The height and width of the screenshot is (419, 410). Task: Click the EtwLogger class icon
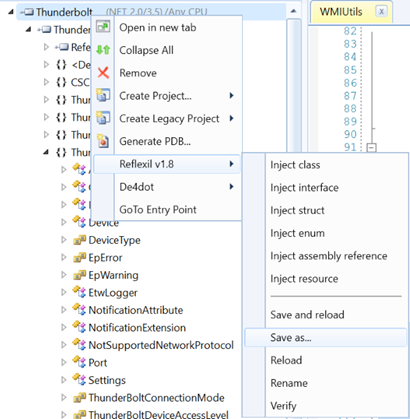pyautogui.click(x=79, y=292)
